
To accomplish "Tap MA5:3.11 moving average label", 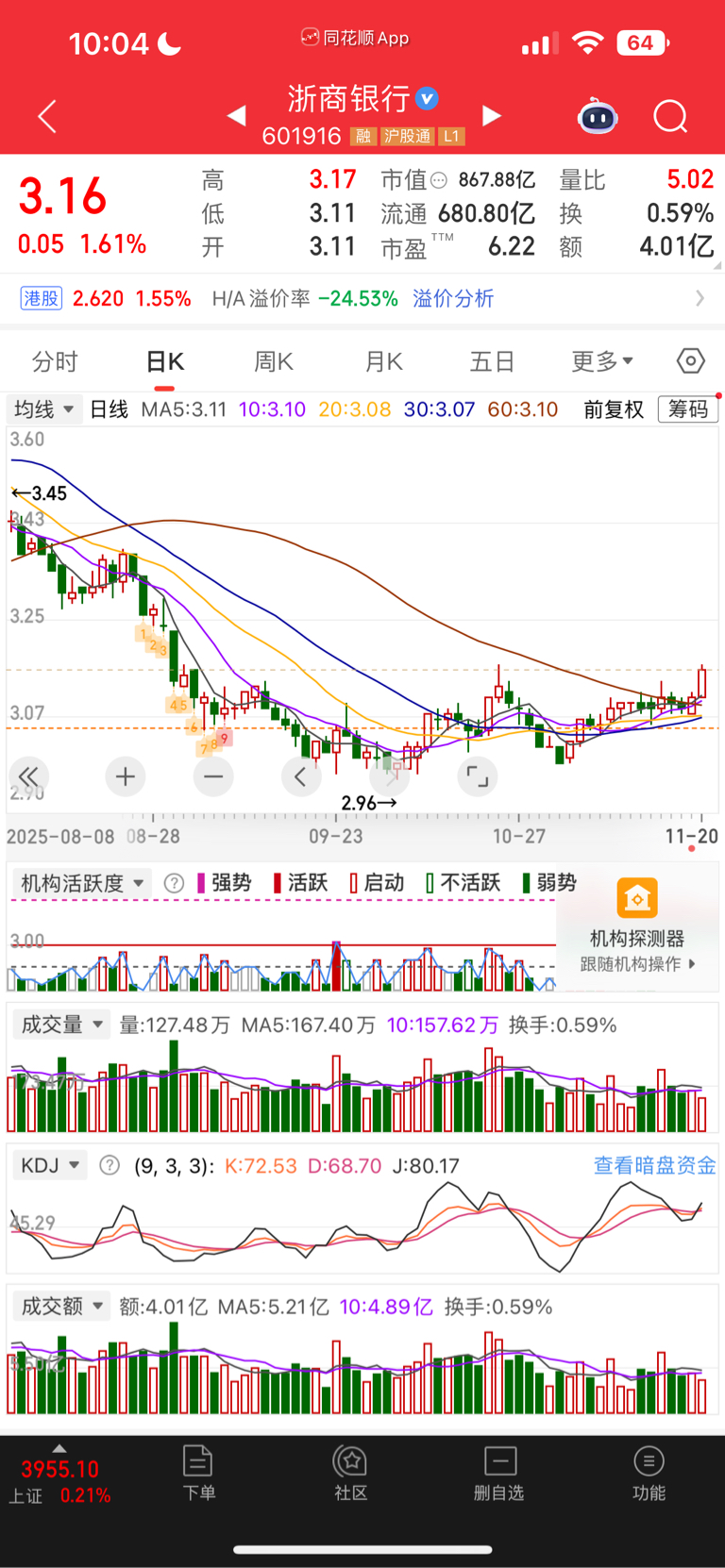I will point(184,409).
